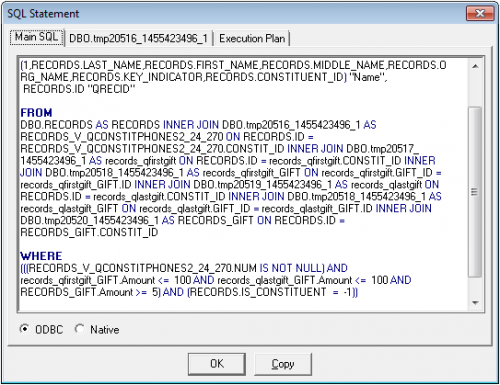Click the scrollbar track below the thumb
Image resolution: width=500 pixels, height=385 pixels.
475,286
